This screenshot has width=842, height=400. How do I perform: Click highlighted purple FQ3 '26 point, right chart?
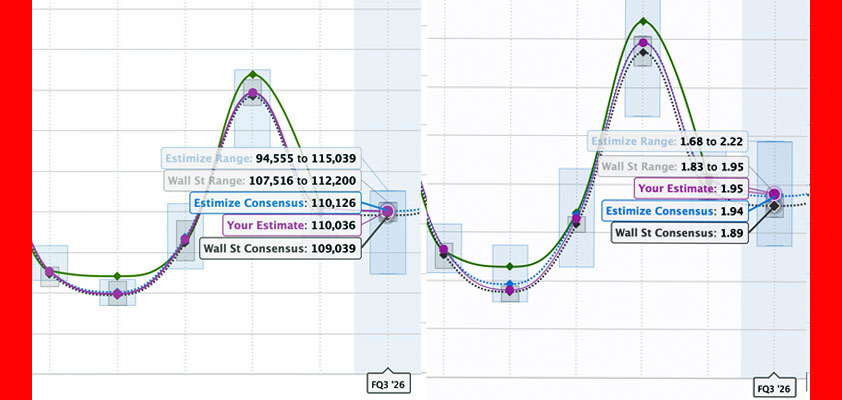pos(774,194)
